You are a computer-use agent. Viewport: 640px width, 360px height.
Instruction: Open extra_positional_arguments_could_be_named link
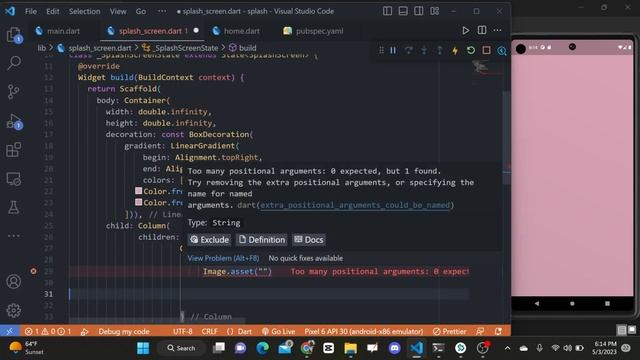point(355,205)
